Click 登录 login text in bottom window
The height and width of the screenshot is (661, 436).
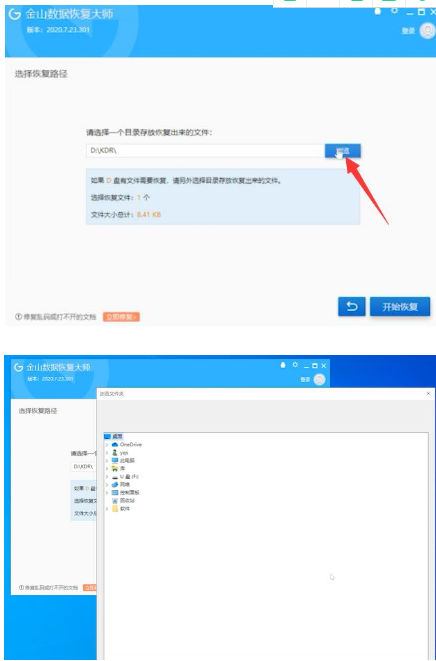click(x=305, y=380)
